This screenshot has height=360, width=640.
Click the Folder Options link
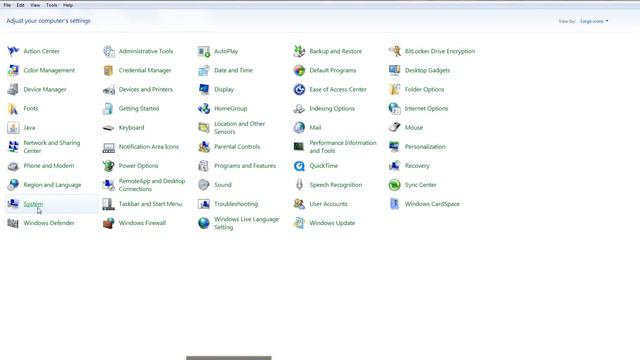424,89
